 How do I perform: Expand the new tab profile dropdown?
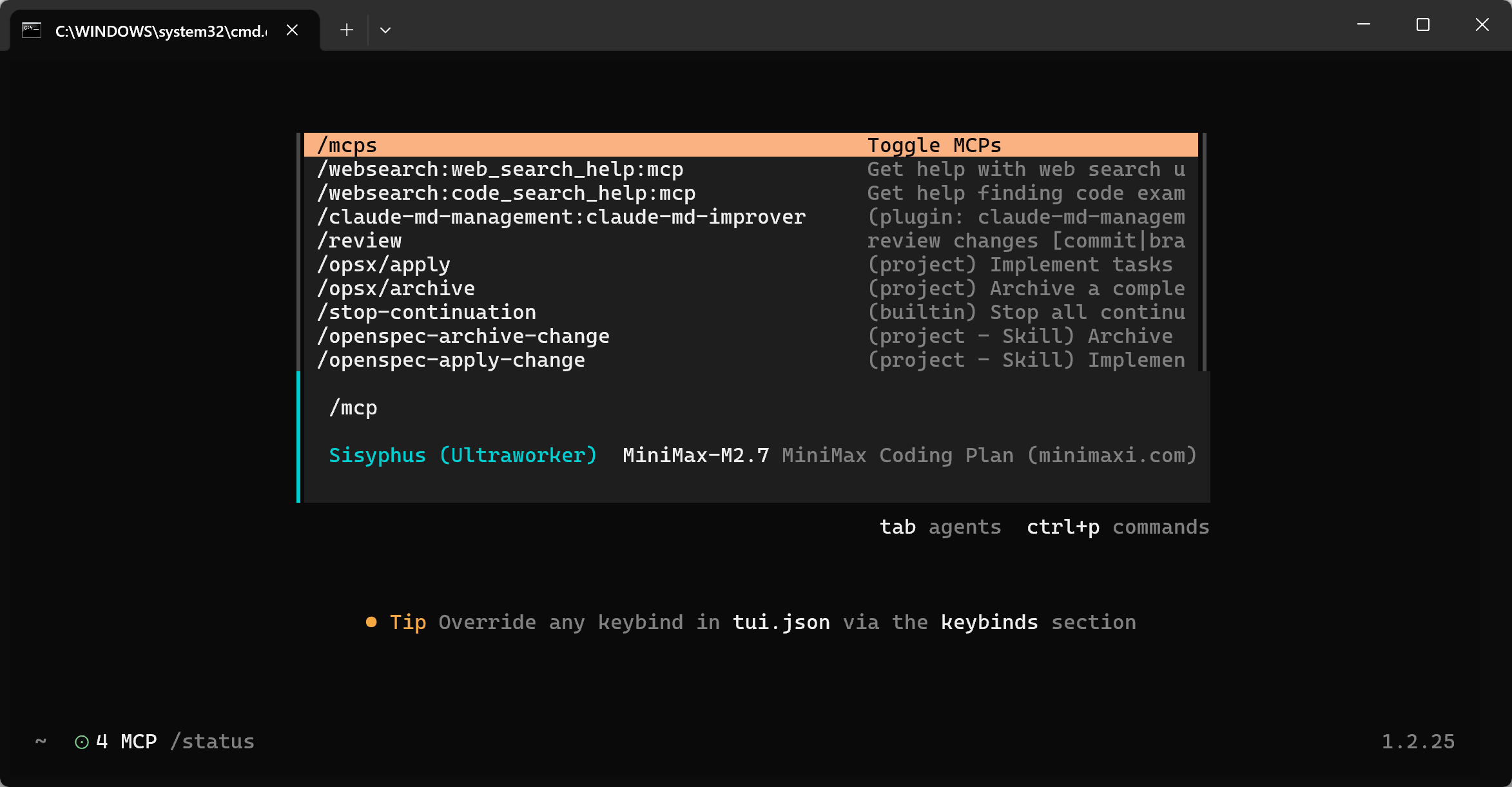[385, 30]
